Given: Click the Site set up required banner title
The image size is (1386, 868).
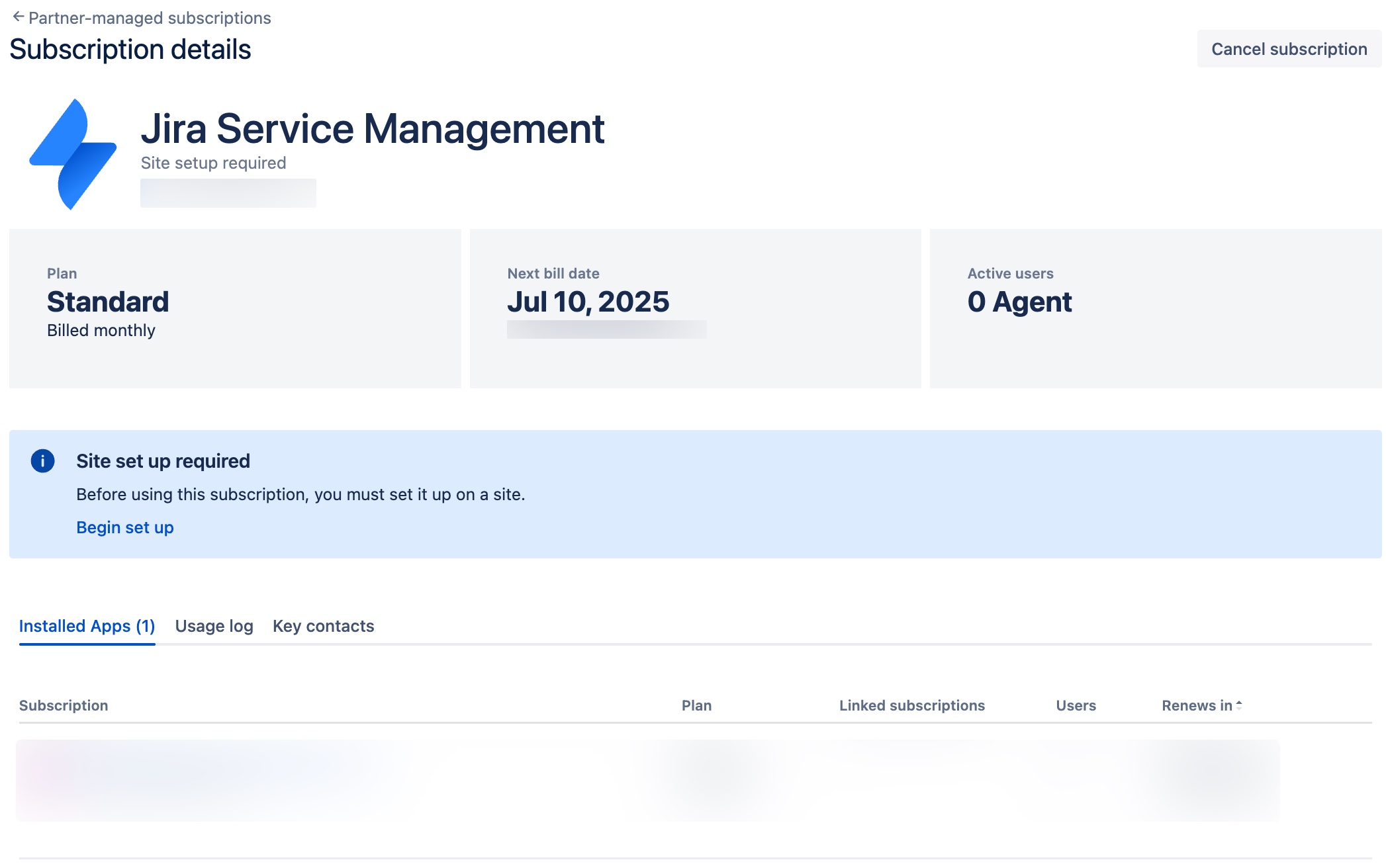Looking at the screenshot, I should click(x=163, y=461).
